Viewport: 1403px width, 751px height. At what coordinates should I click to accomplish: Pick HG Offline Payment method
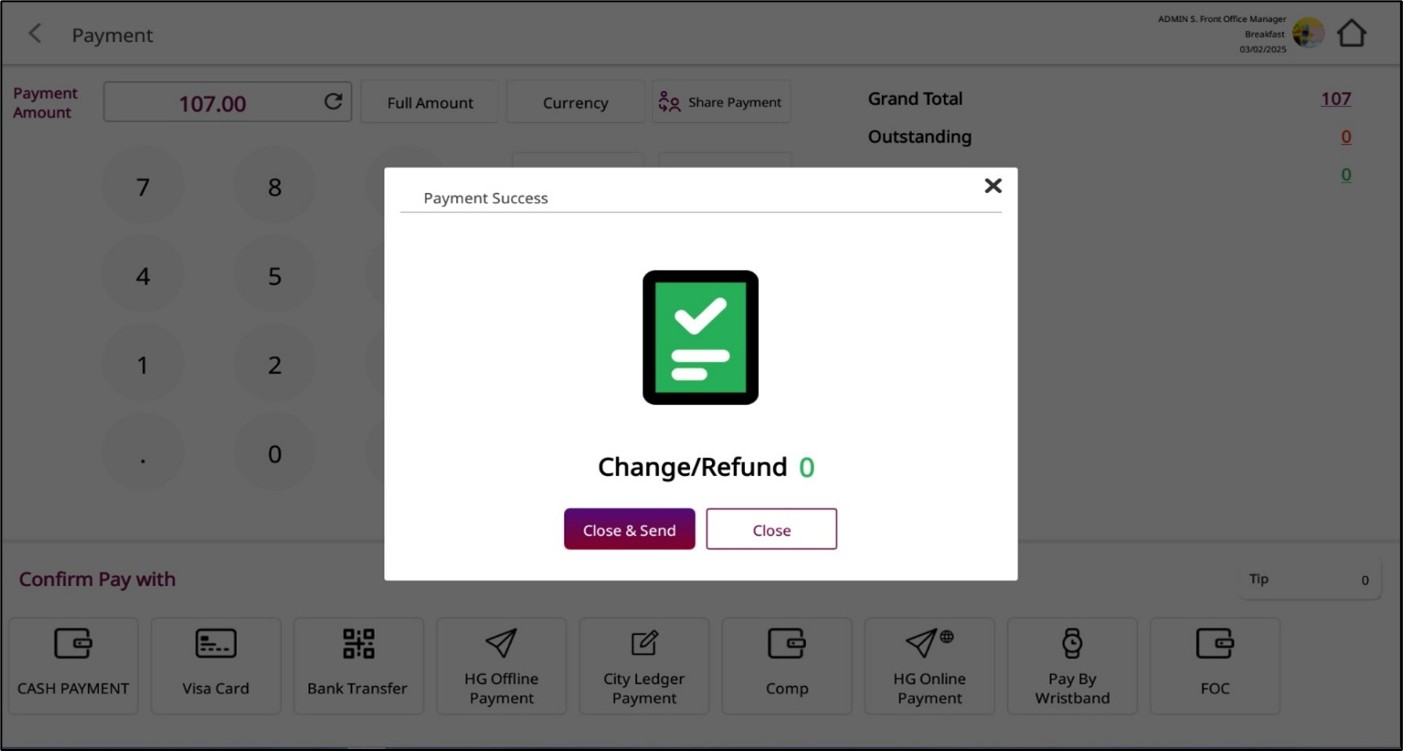[501, 665]
